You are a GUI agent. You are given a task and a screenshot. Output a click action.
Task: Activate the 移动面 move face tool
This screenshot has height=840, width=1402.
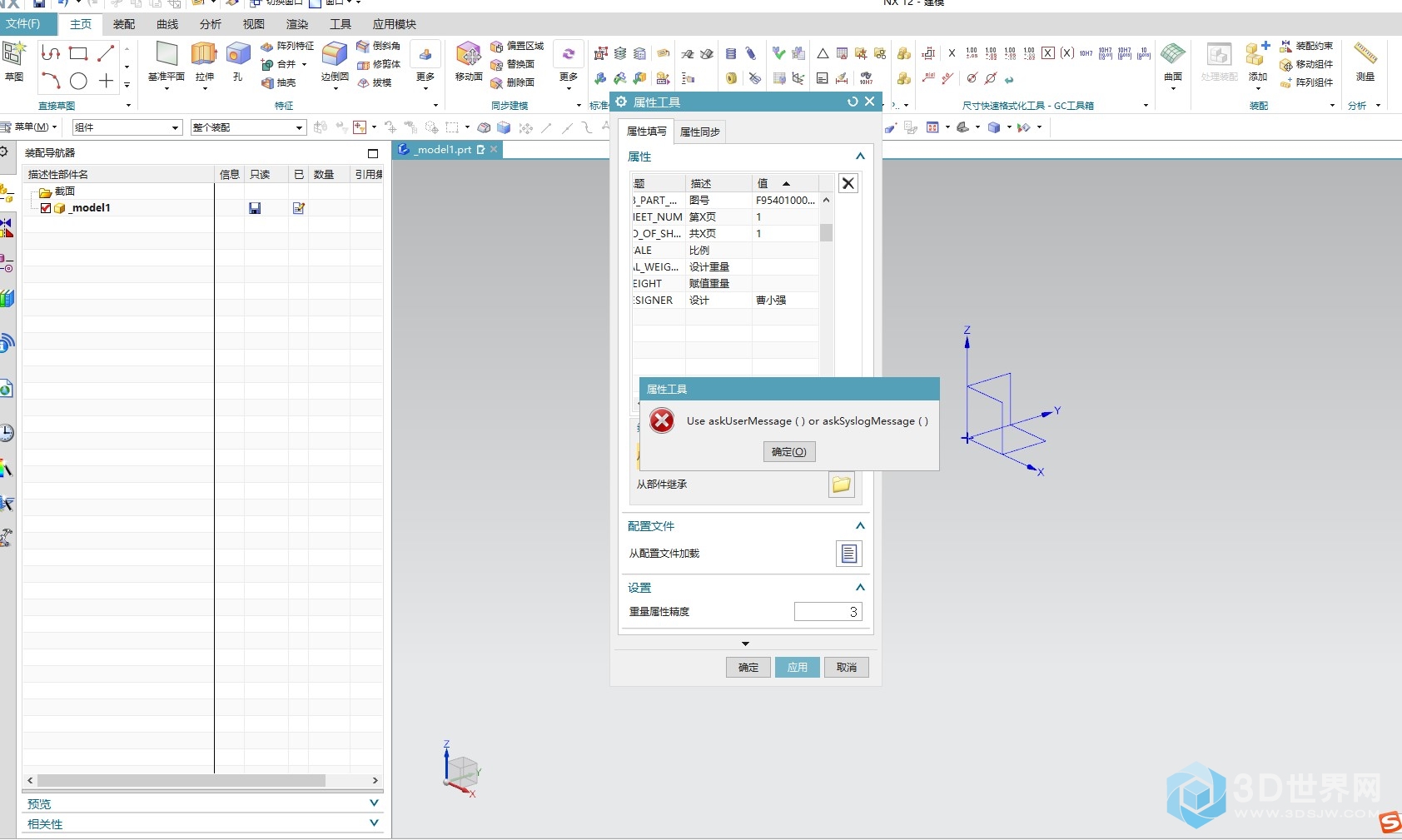(x=469, y=62)
